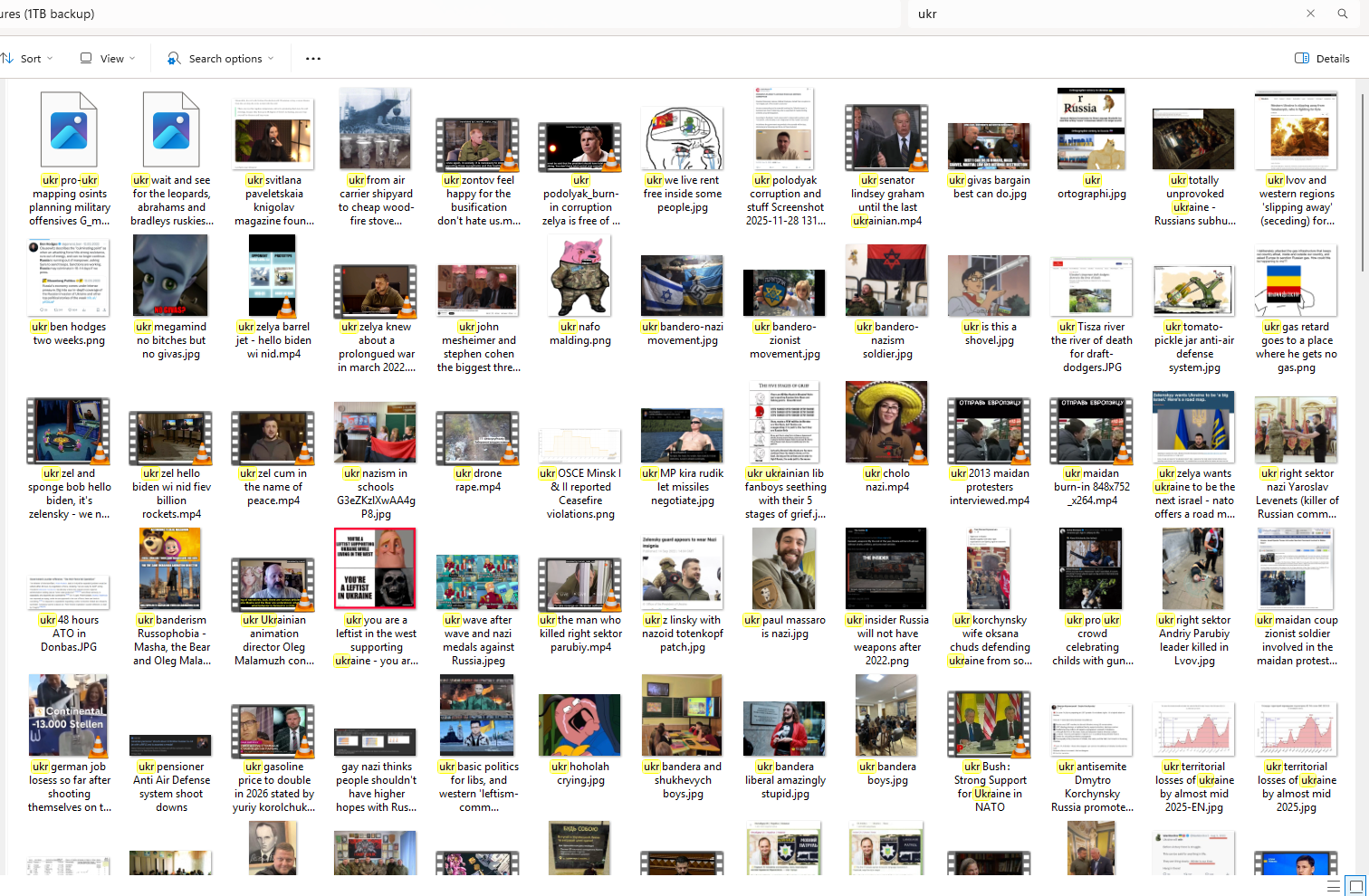Click the magnifying glass search icon

1343,14
